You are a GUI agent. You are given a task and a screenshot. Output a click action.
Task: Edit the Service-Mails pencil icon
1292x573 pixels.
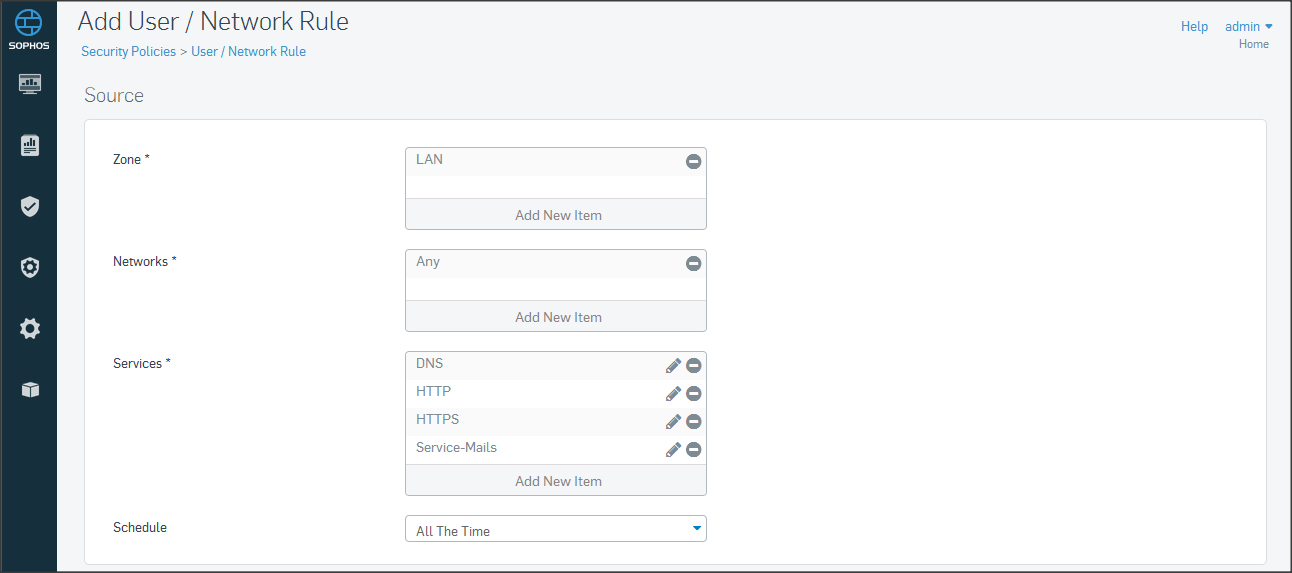point(673,450)
